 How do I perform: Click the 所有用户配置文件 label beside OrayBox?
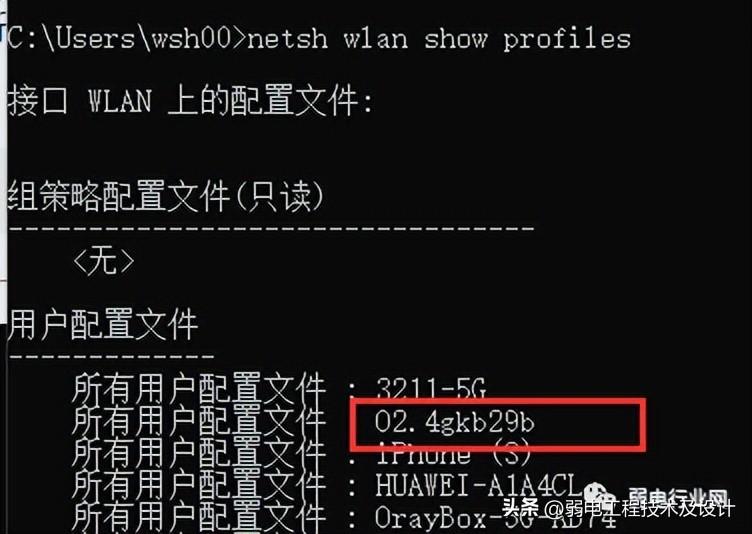click(x=199, y=518)
